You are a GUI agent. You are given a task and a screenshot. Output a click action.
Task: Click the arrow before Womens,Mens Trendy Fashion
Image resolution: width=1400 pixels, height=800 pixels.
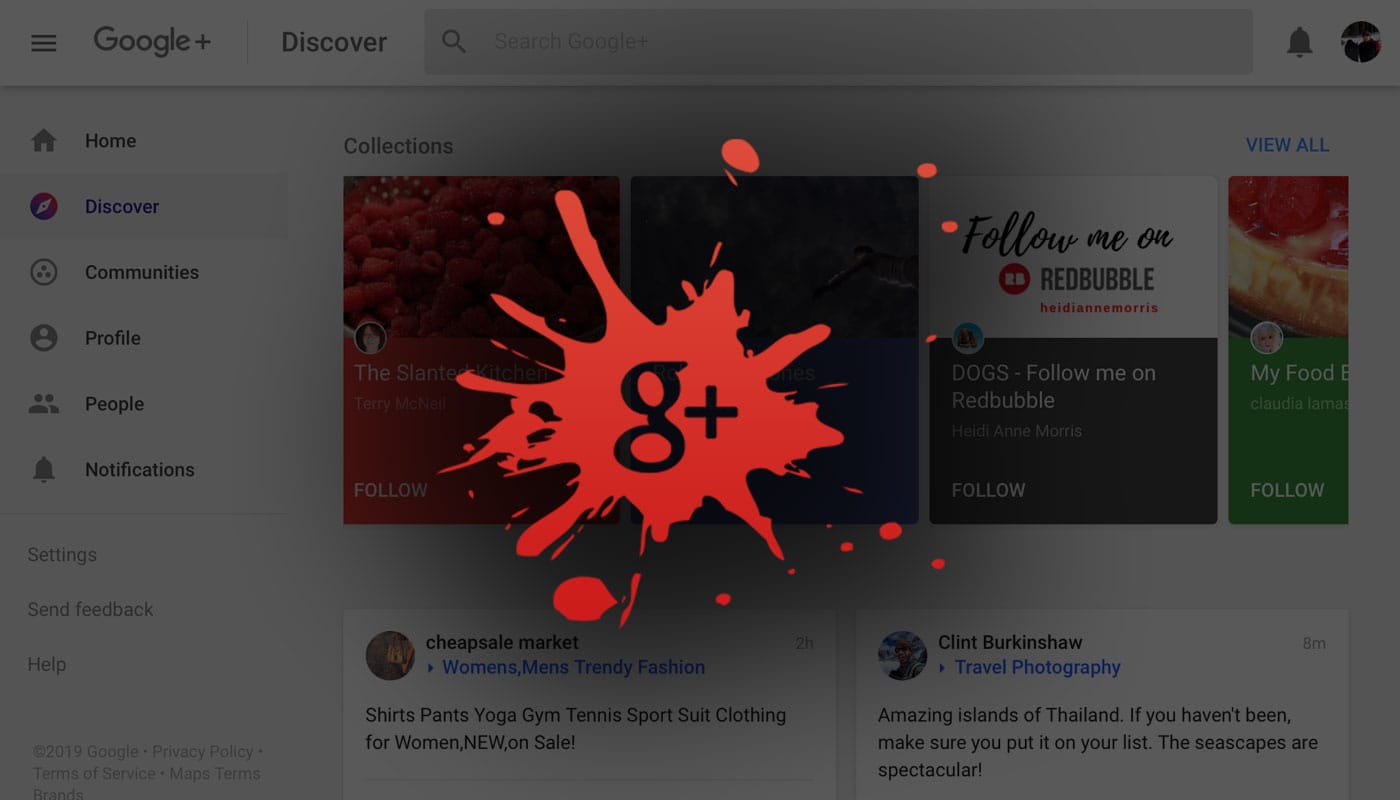(x=431, y=668)
